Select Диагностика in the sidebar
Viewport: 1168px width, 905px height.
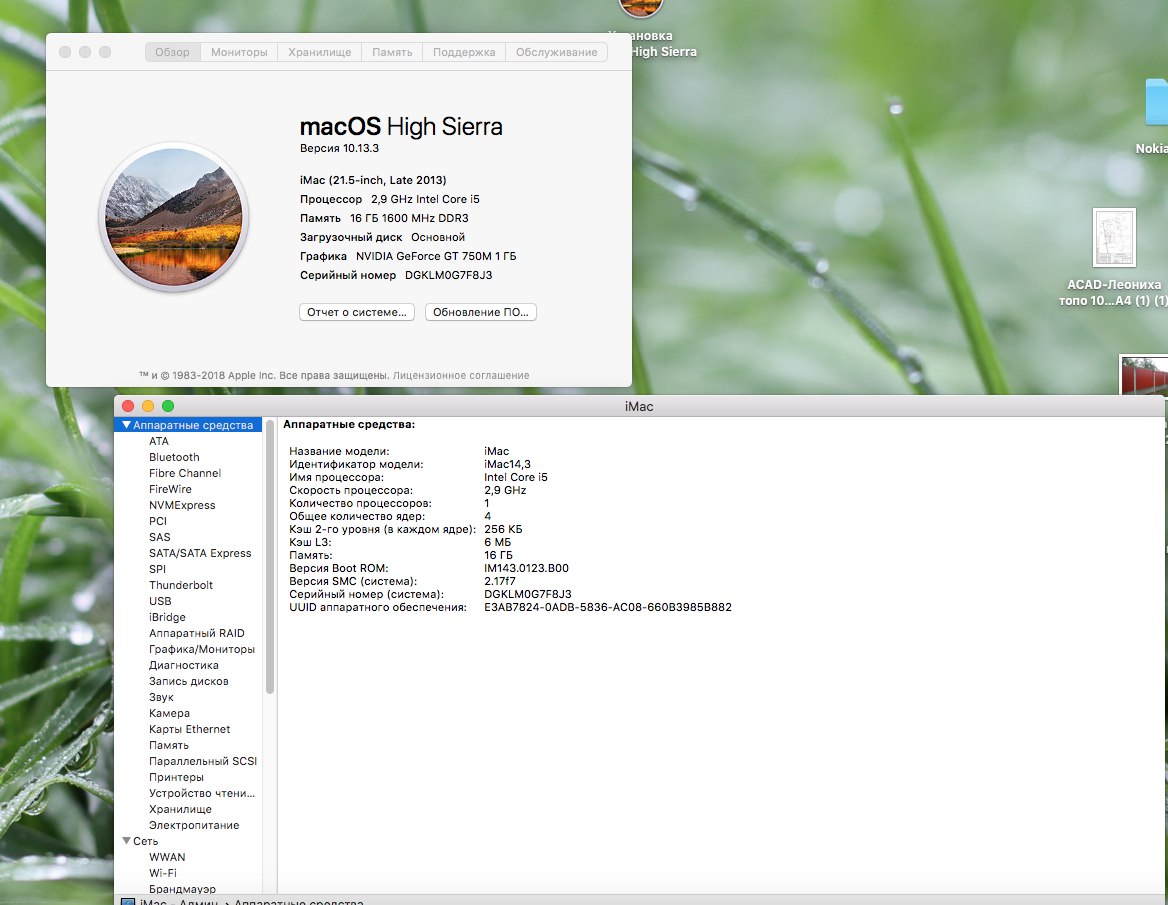pyautogui.click(x=184, y=665)
